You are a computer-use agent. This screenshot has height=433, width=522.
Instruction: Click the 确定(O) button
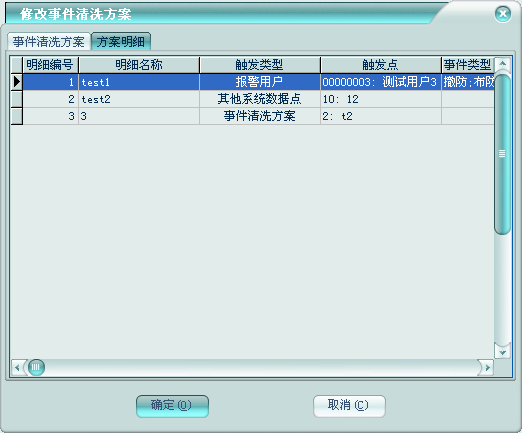point(172,406)
